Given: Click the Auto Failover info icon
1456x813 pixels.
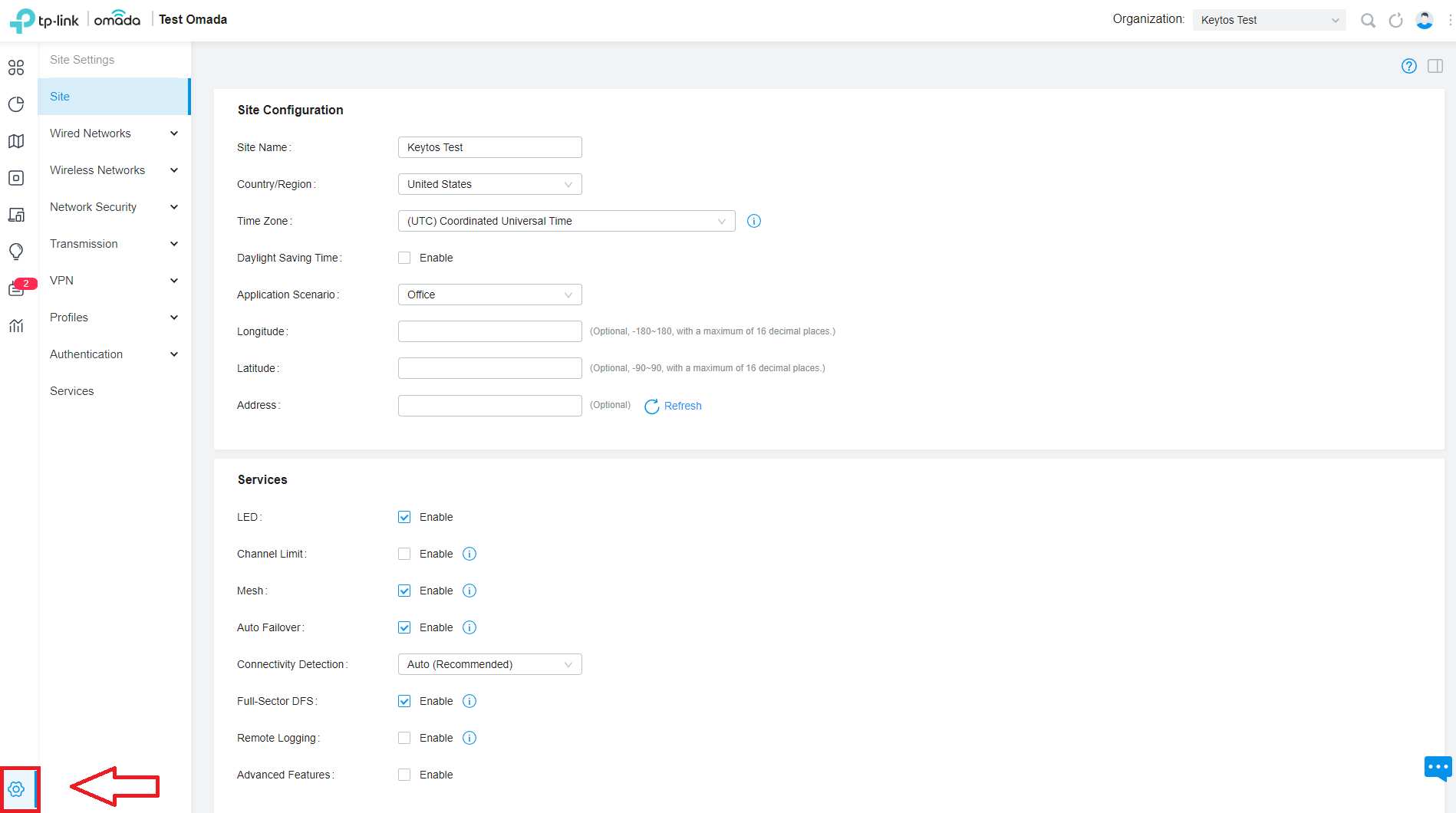Looking at the screenshot, I should coord(469,627).
